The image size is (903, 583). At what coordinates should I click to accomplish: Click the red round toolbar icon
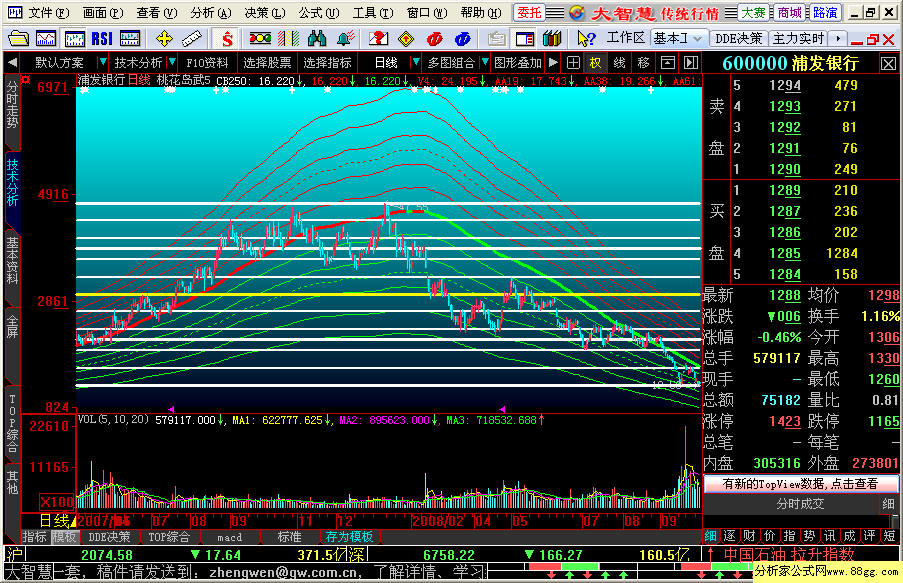[435, 39]
